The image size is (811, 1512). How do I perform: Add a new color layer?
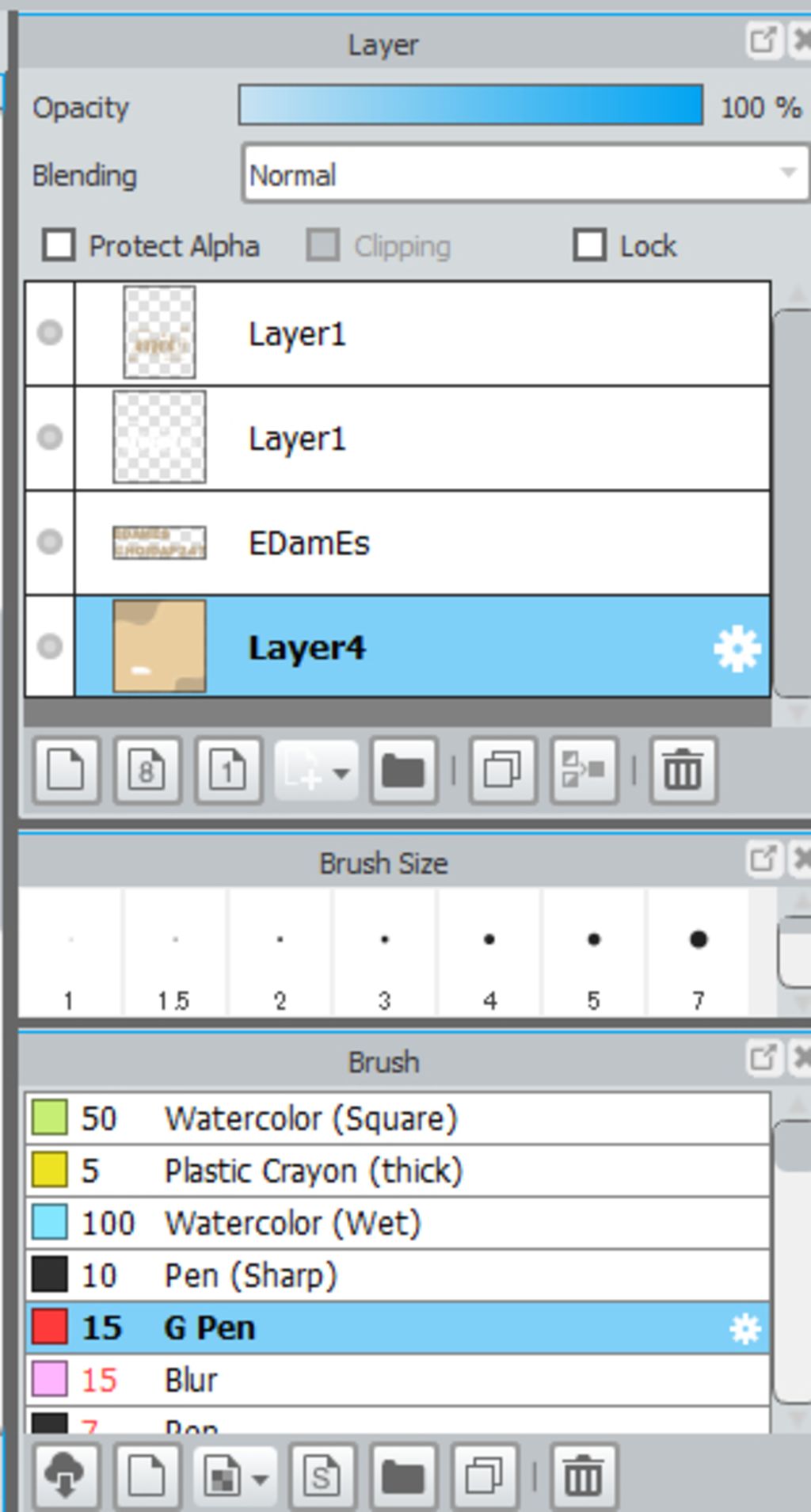click(67, 770)
